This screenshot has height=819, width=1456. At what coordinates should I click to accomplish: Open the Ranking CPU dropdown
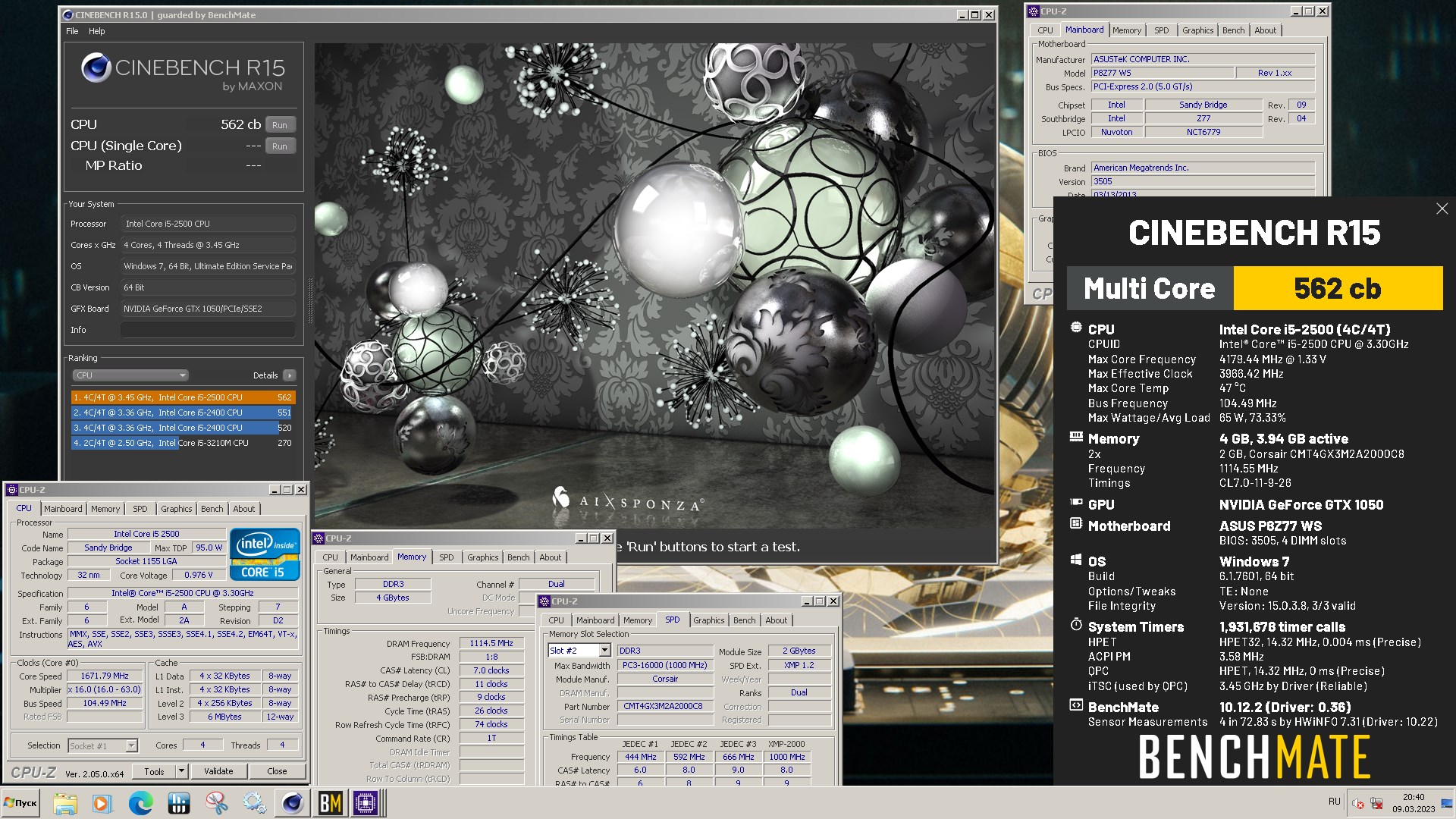click(130, 375)
